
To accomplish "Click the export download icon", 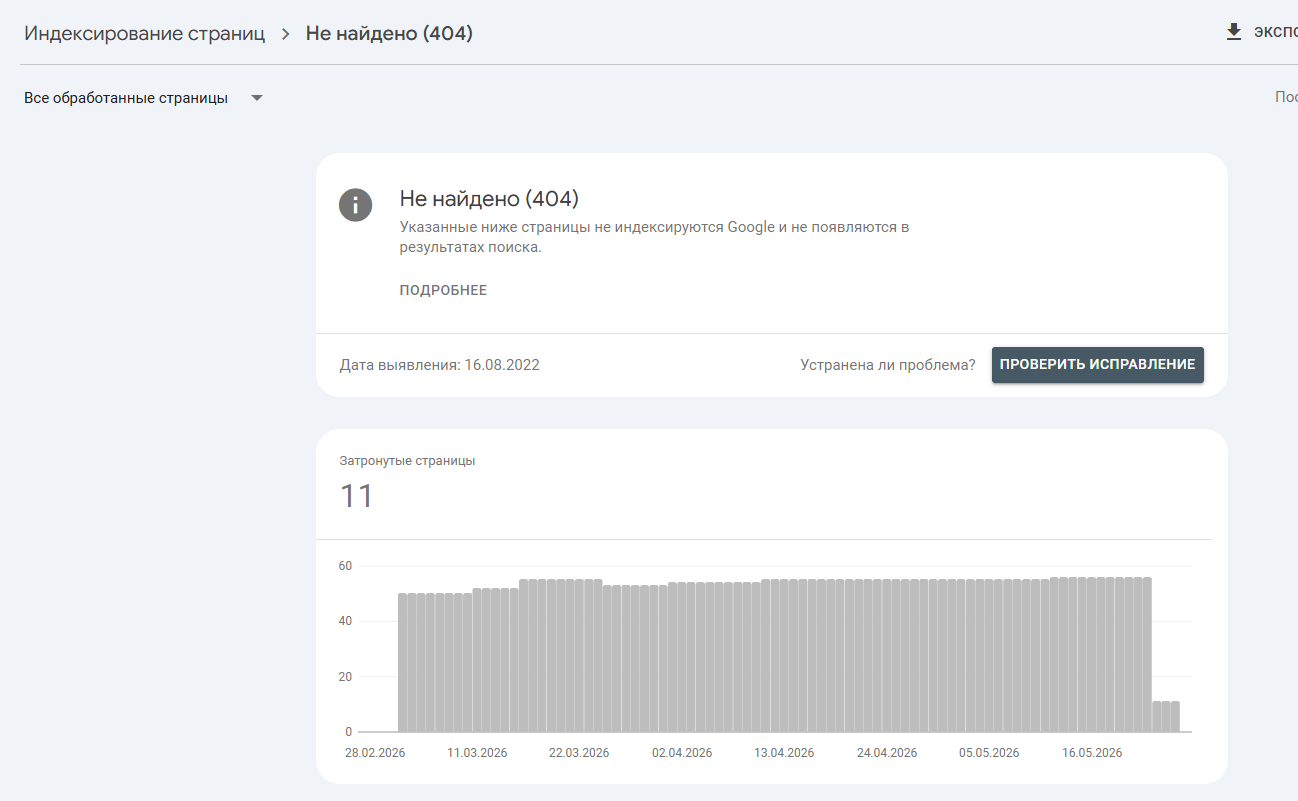I will tap(1233, 32).
